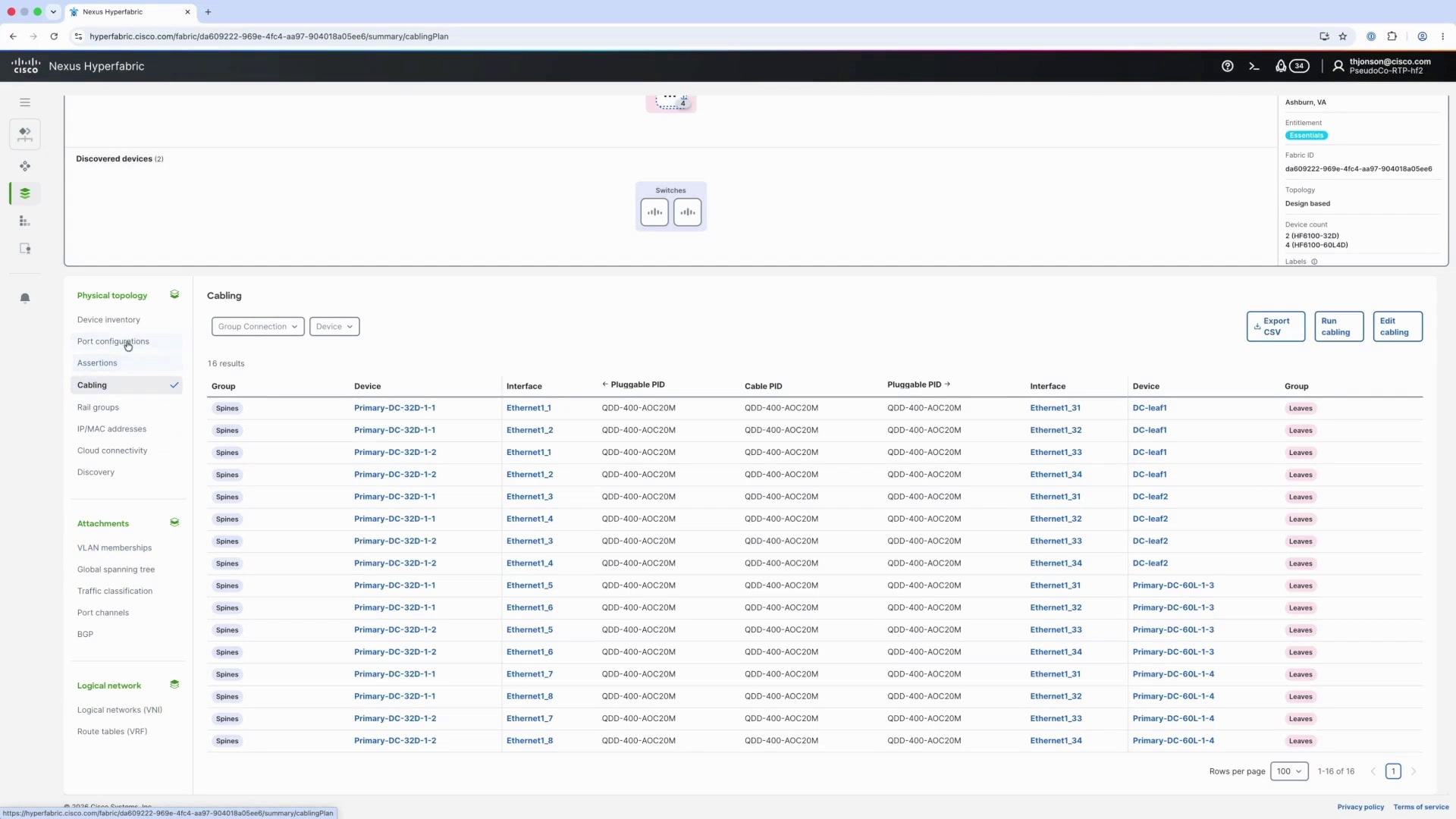Click the Labels info icon
The image size is (1456, 819).
[x=1314, y=262]
